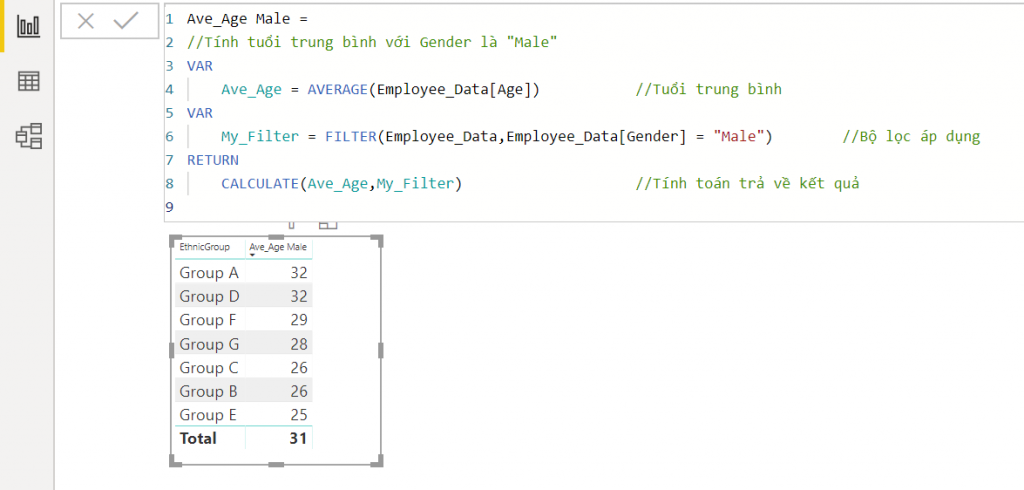Screen dimensions: 1024x490
Task: Click the AVERAGE function in formula
Action: [x=337, y=89]
